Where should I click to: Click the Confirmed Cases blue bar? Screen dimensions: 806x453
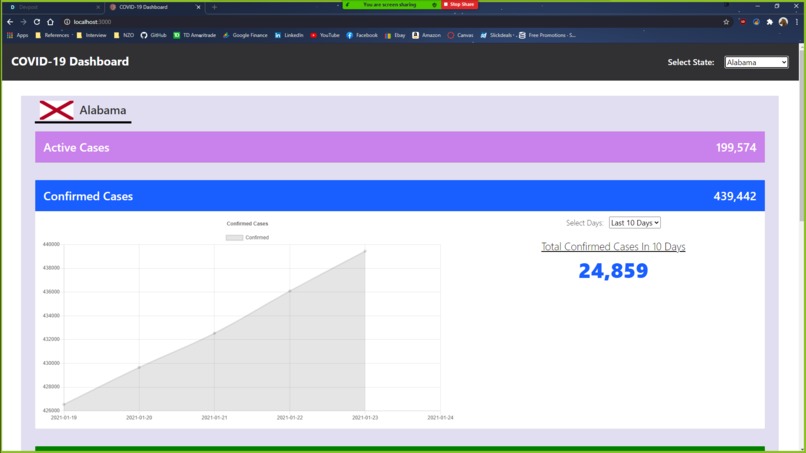[399, 195]
